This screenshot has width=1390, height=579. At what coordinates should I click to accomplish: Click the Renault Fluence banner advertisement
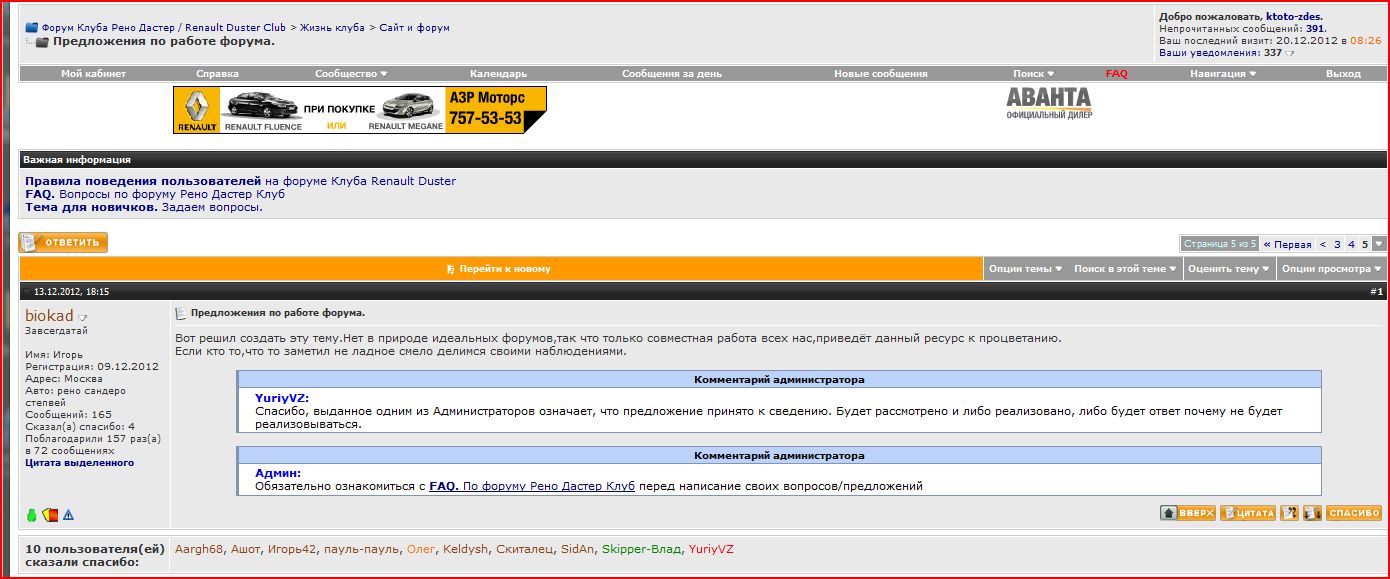pos(360,110)
